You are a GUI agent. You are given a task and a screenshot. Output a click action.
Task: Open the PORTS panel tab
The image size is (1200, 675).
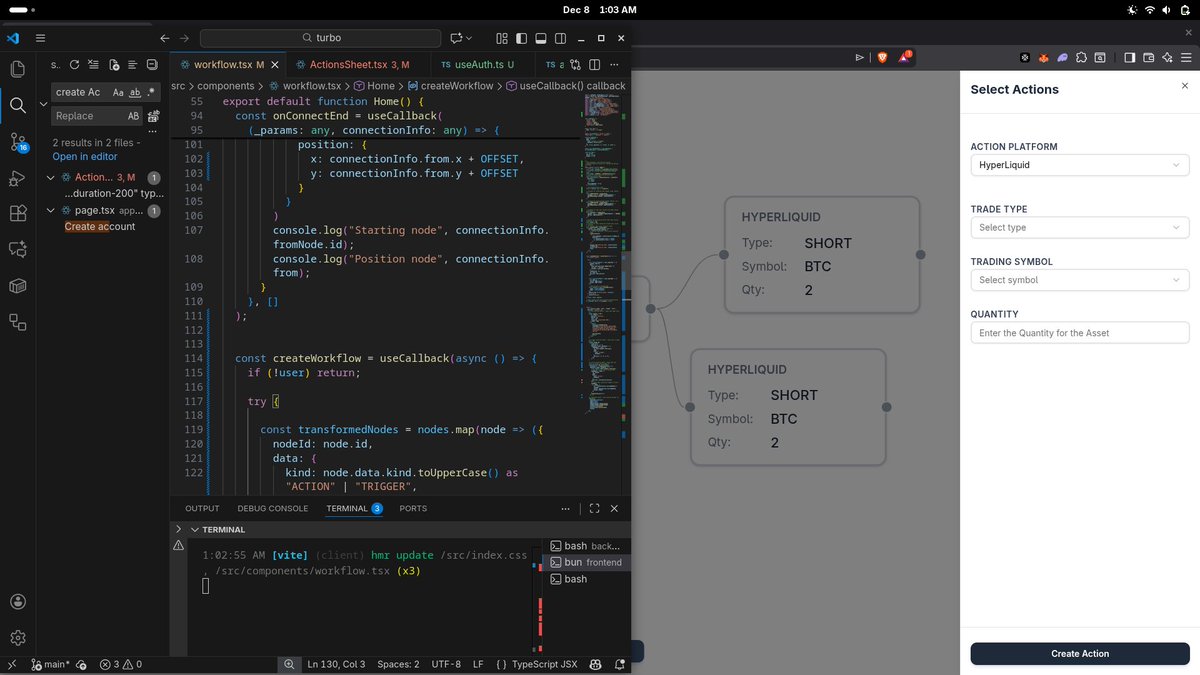pos(413,508)
